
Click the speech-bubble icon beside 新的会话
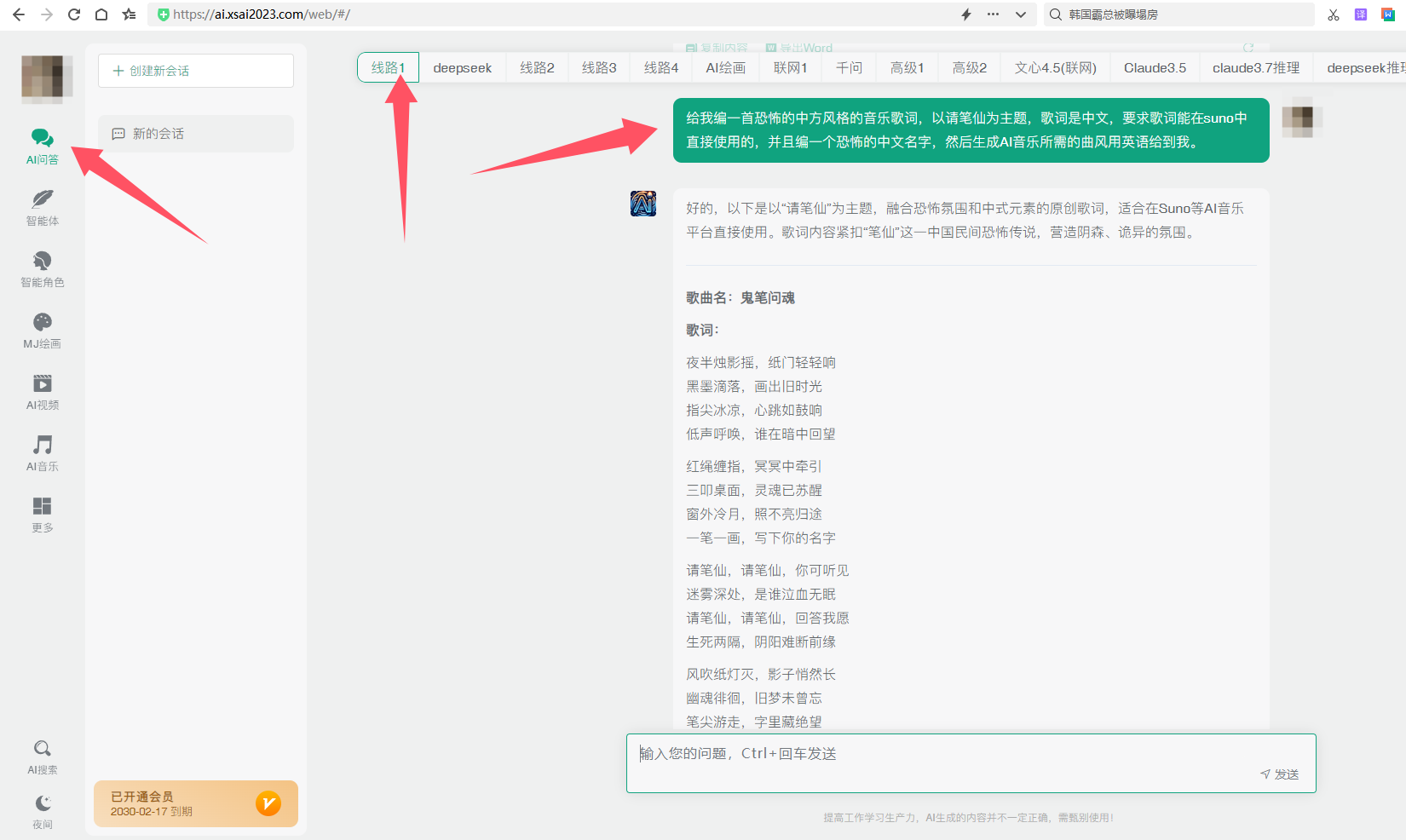point(118,134)
